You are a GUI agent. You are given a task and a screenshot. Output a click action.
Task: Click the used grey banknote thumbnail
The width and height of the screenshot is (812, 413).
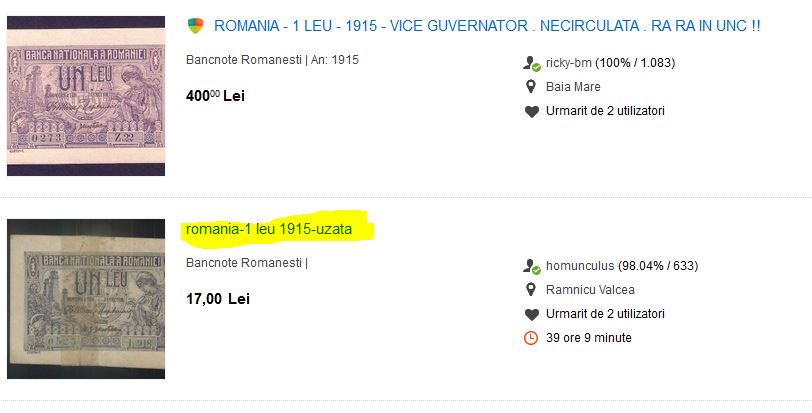(x=86, y=298)
